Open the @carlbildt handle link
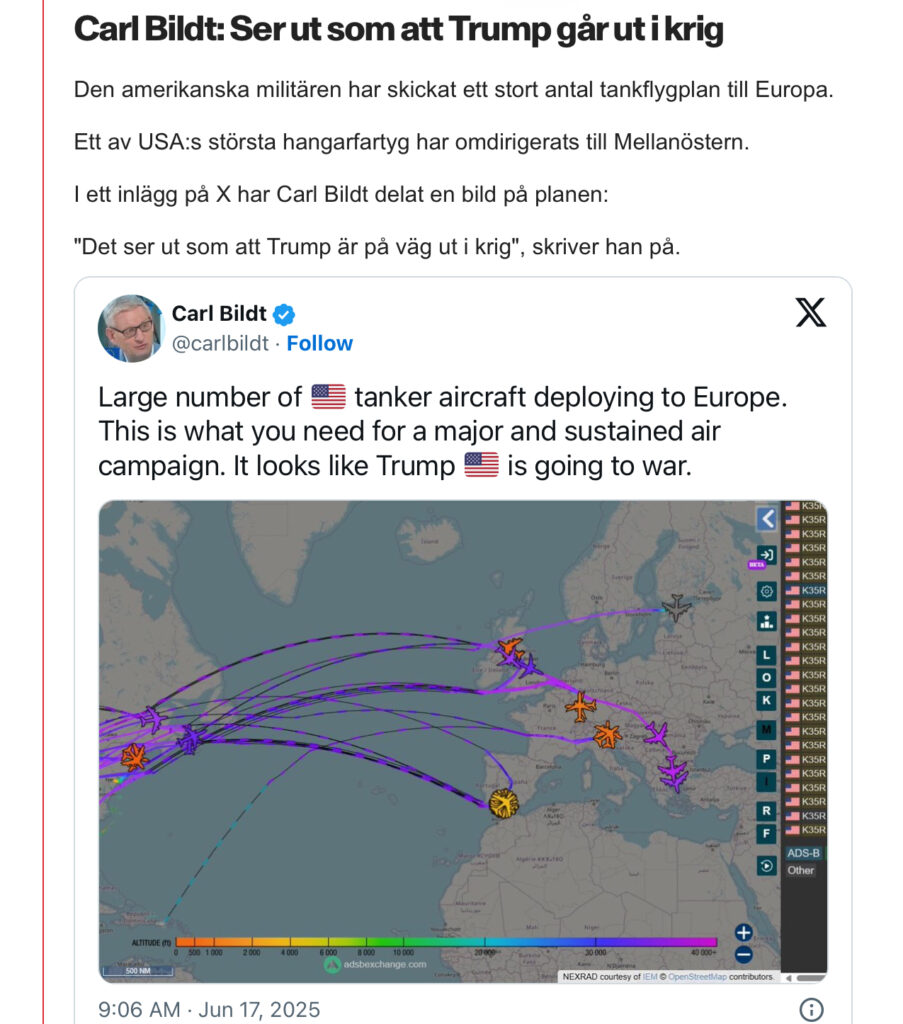This screenshot has height=1024, width=903. 220,344
